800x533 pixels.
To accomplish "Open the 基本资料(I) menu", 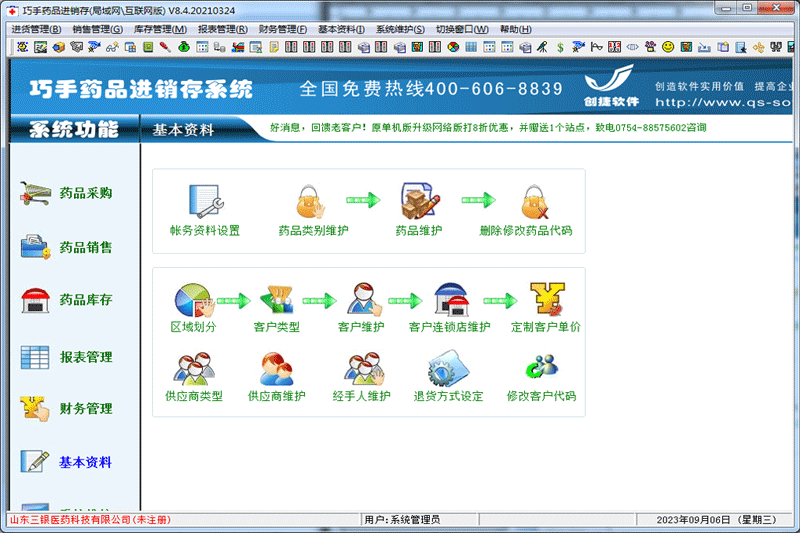I will click(x=341, y=29).
